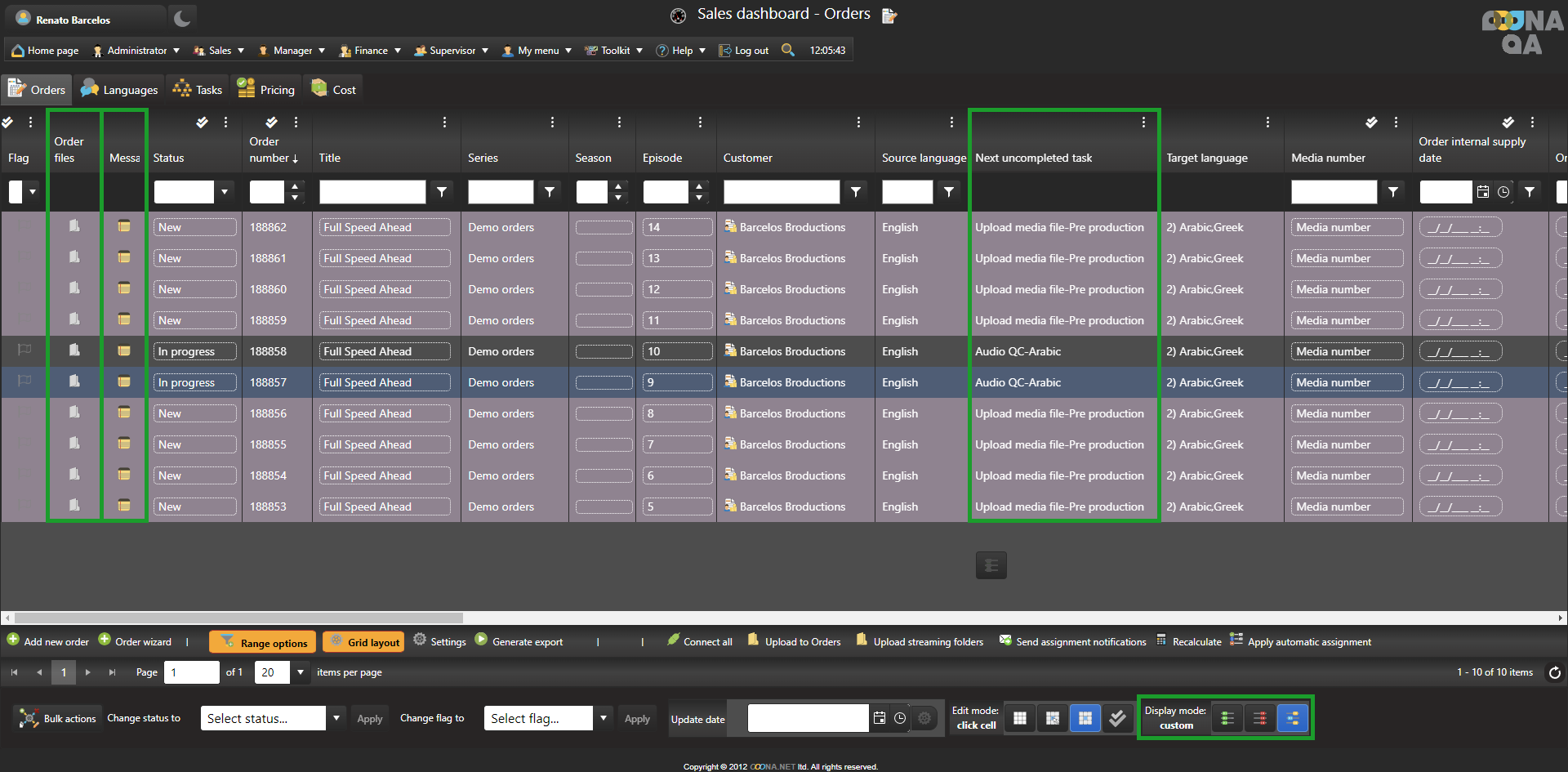Open order files for order 188862

click(x=74, y=226)
